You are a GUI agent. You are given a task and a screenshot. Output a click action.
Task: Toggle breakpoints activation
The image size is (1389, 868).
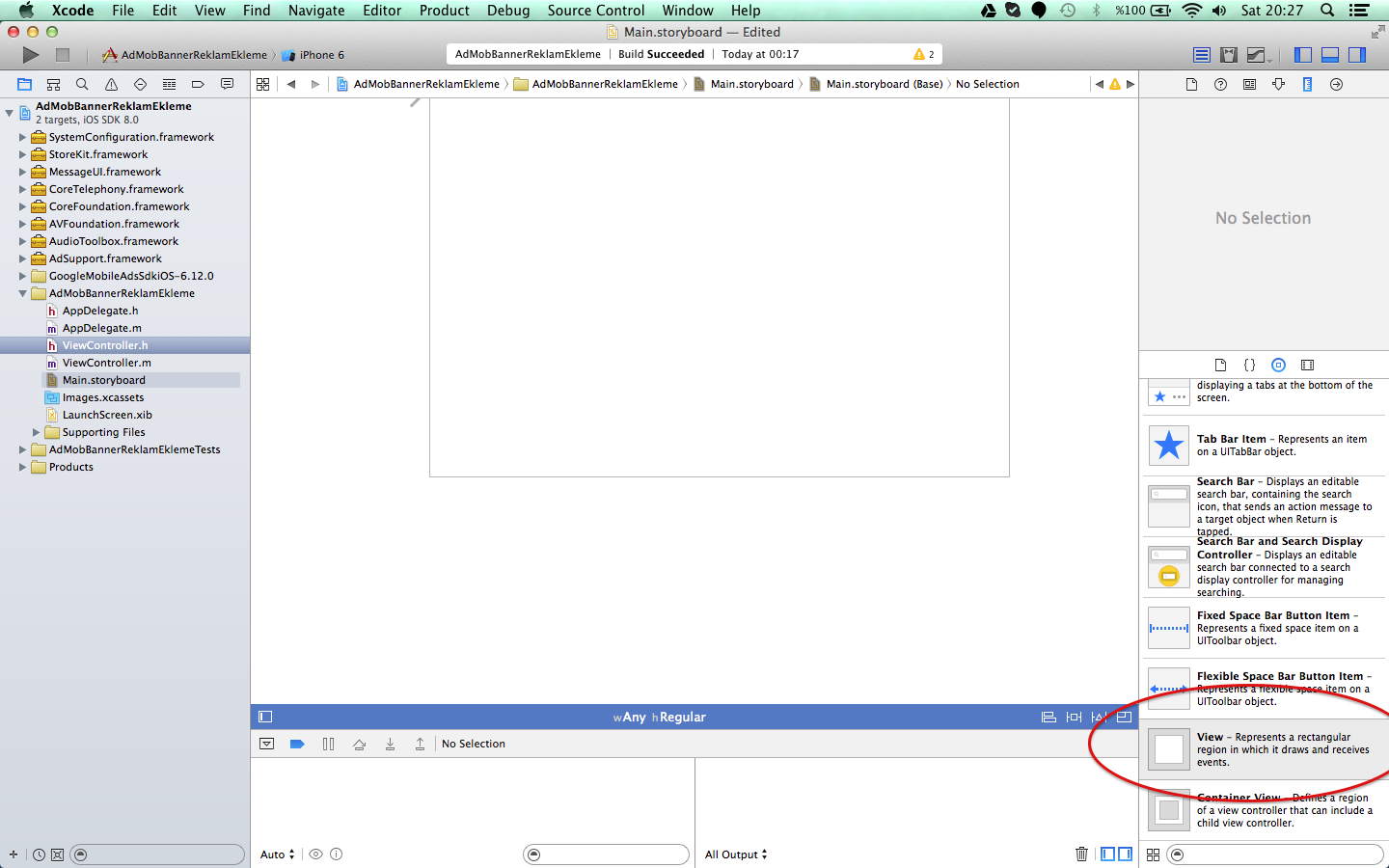coord(297,744)
